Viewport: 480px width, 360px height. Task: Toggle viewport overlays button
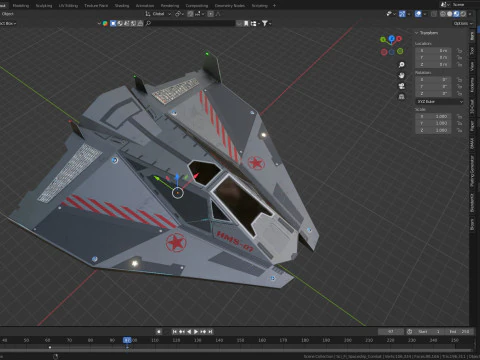pos(418,14)
